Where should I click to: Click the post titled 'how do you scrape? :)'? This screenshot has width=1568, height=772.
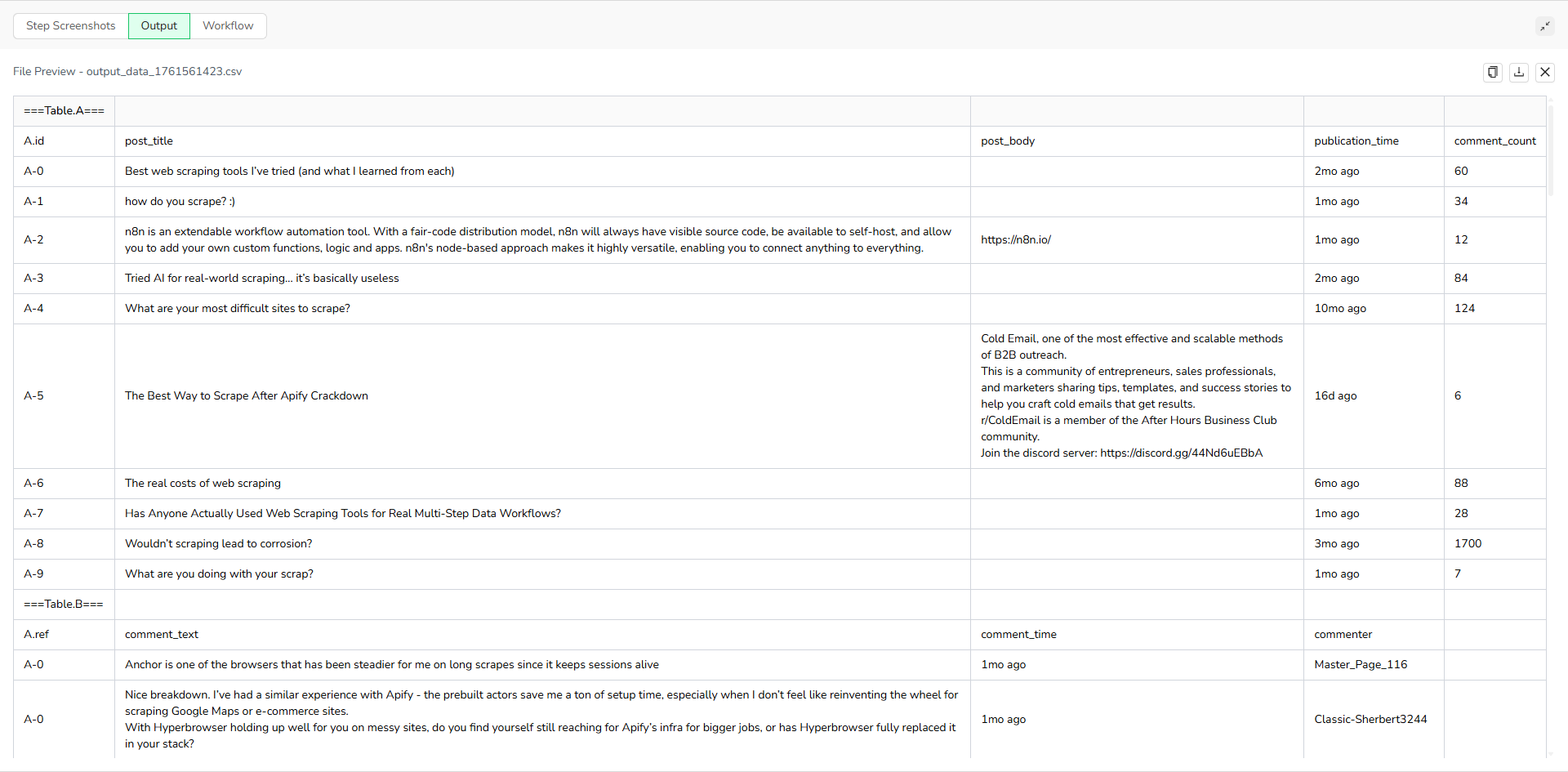point(180,201)
